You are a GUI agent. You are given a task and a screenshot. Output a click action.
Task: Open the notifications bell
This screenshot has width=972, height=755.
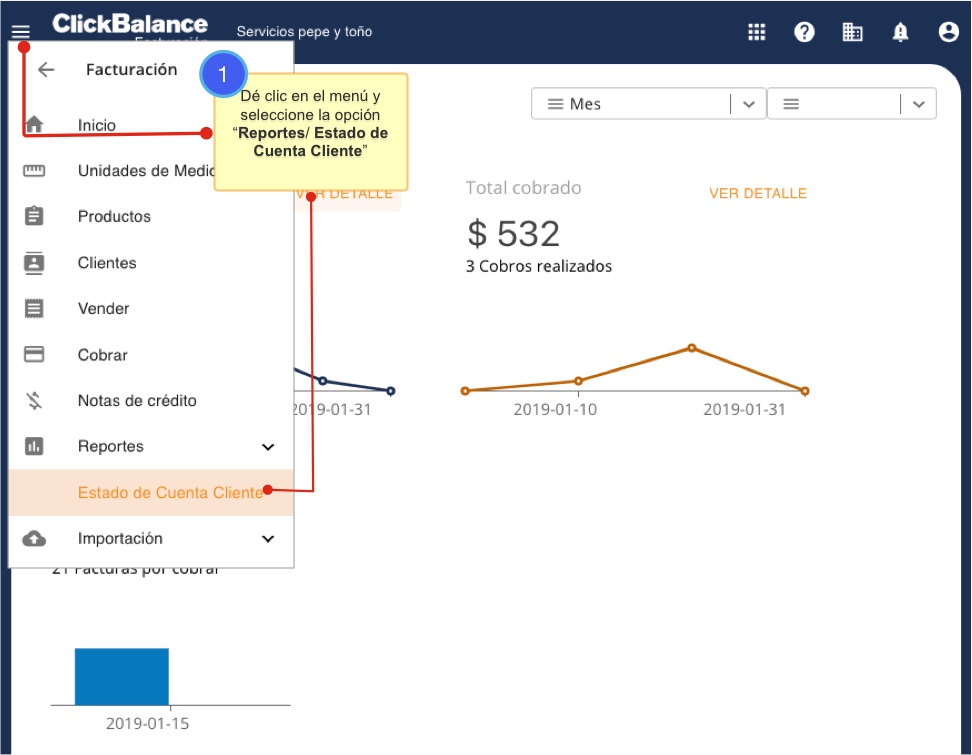[x=900, y=32]
